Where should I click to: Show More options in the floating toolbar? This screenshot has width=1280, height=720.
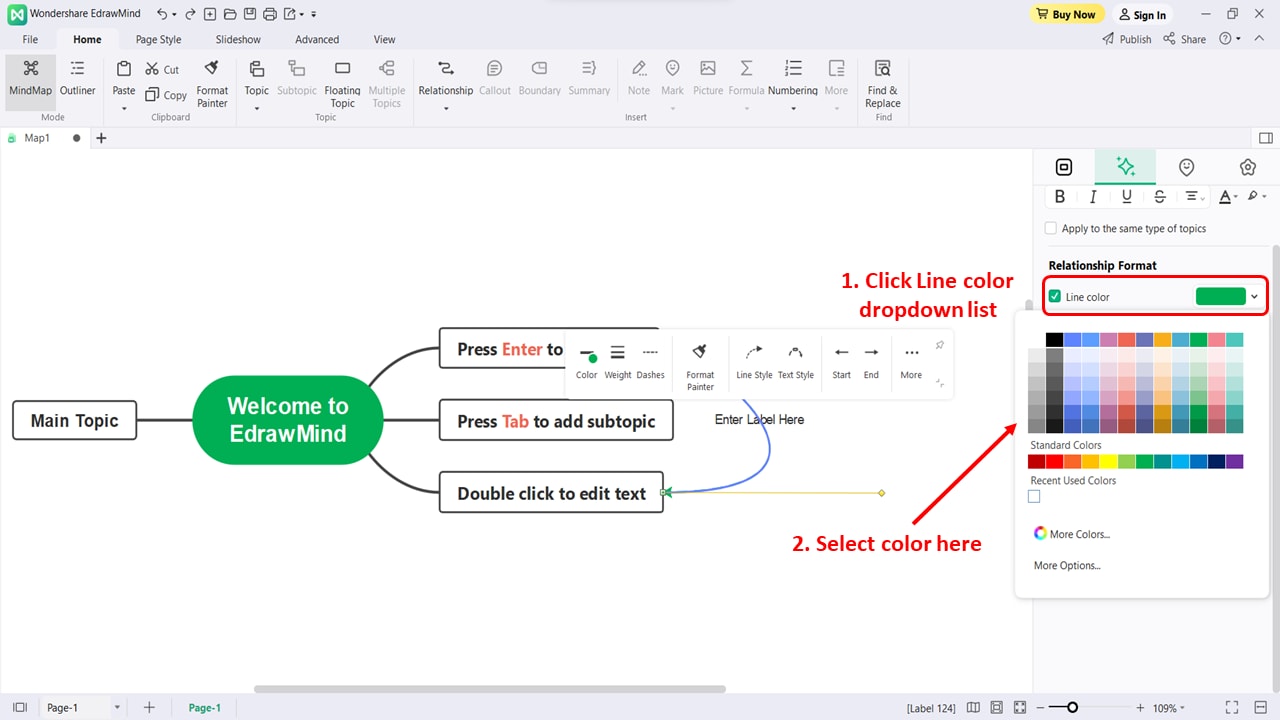[911, 362]
